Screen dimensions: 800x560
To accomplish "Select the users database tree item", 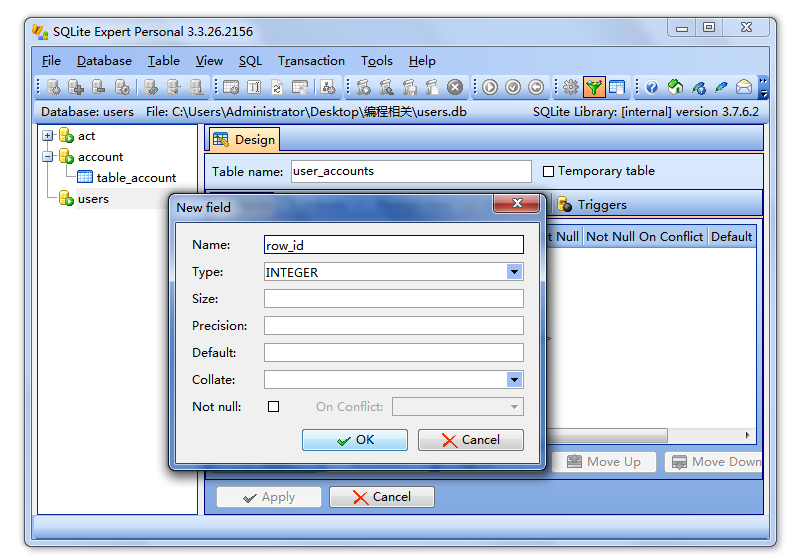I will click(93, 198).
